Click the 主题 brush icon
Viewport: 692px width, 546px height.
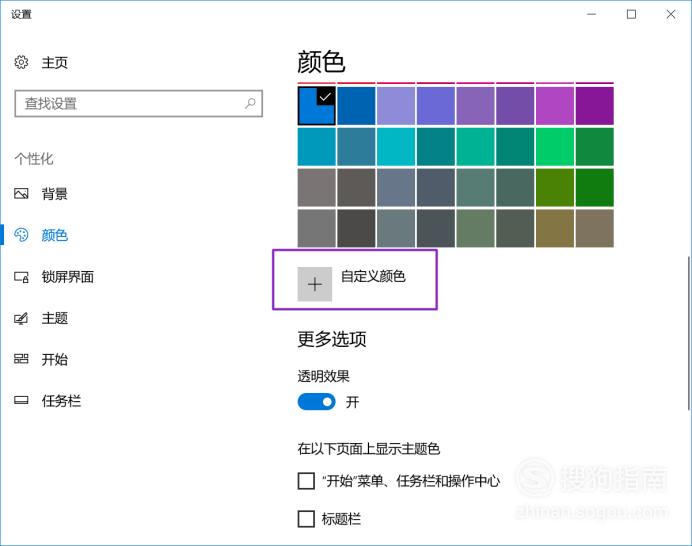[x=21, y=318]
